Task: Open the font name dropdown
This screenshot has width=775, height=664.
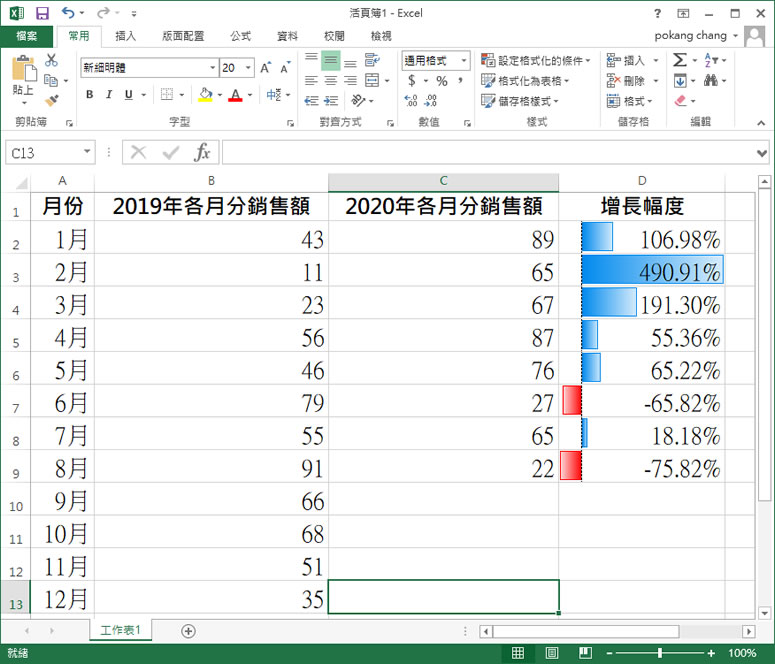Action: point(212,68)
